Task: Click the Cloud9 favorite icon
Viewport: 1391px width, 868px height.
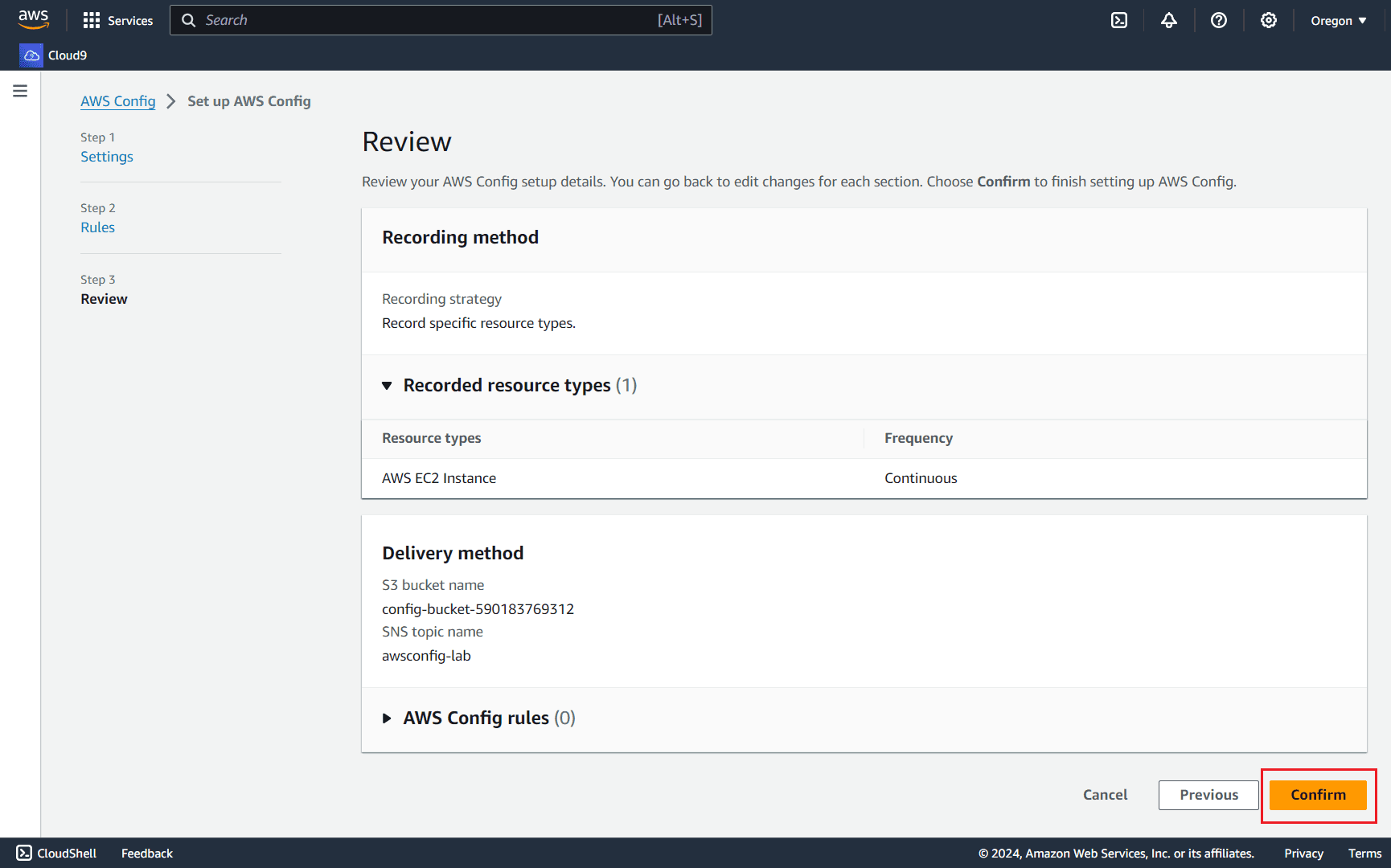Action: [x=31, y=55]
